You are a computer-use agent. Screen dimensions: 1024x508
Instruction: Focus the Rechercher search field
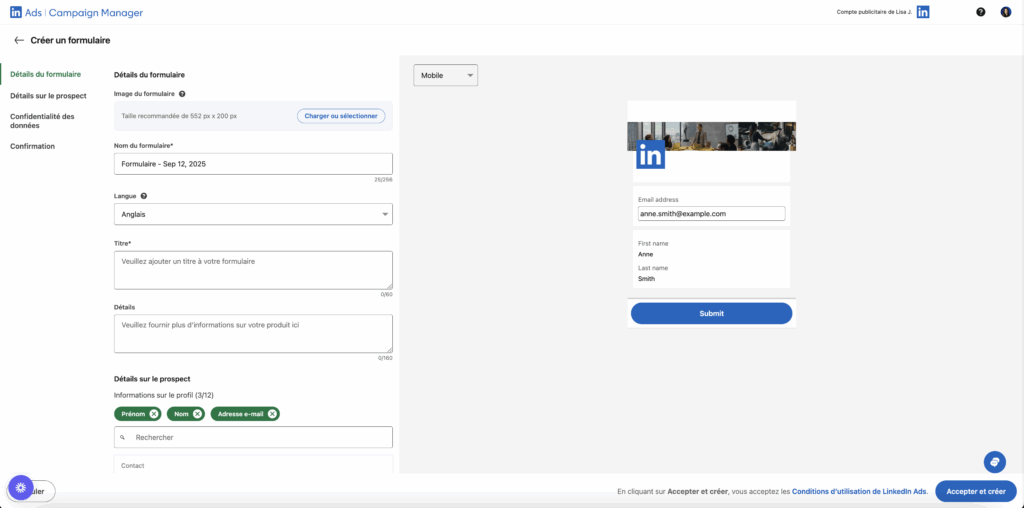(x=253, y=437)
